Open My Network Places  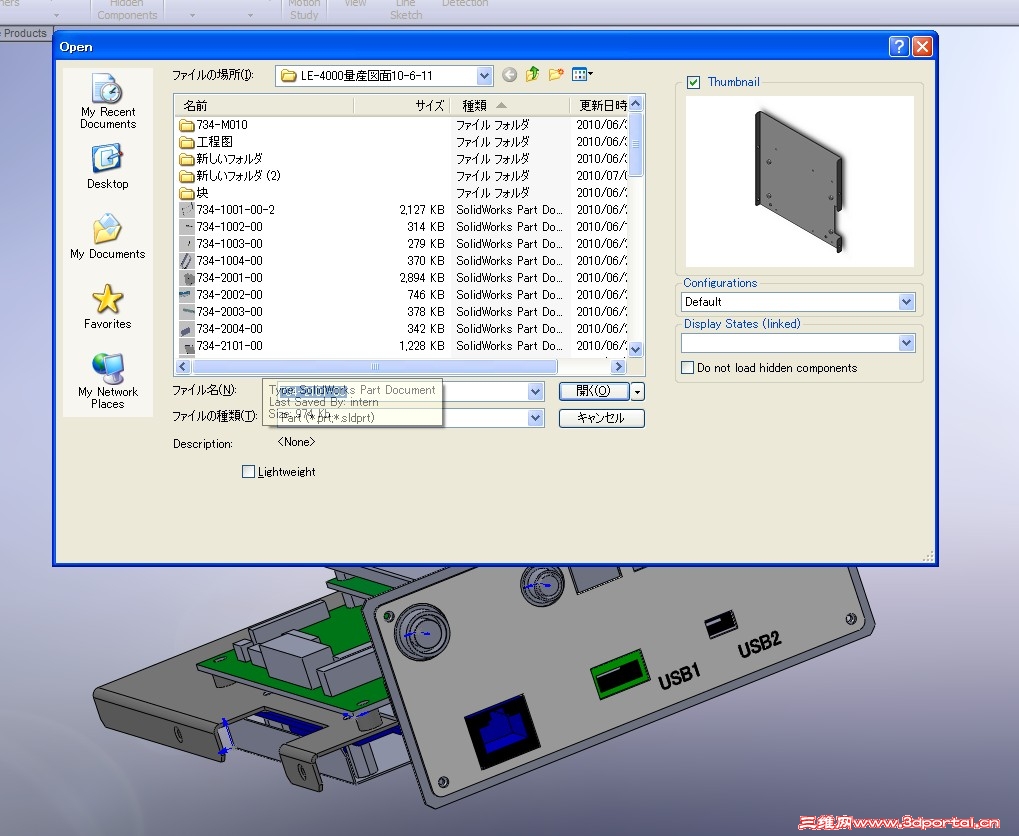click(x=108, y=381)
